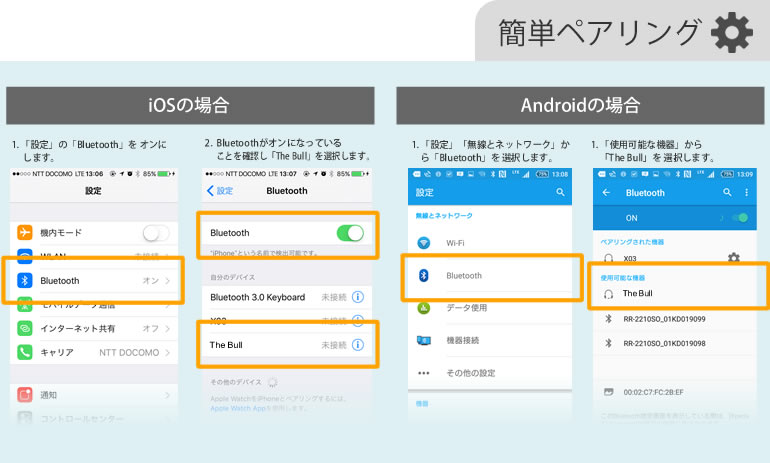This screenshot has height=463, width=770.
Task: Click the iOSの場合 header
Action: pyautogui.click(x=190, y=105)
